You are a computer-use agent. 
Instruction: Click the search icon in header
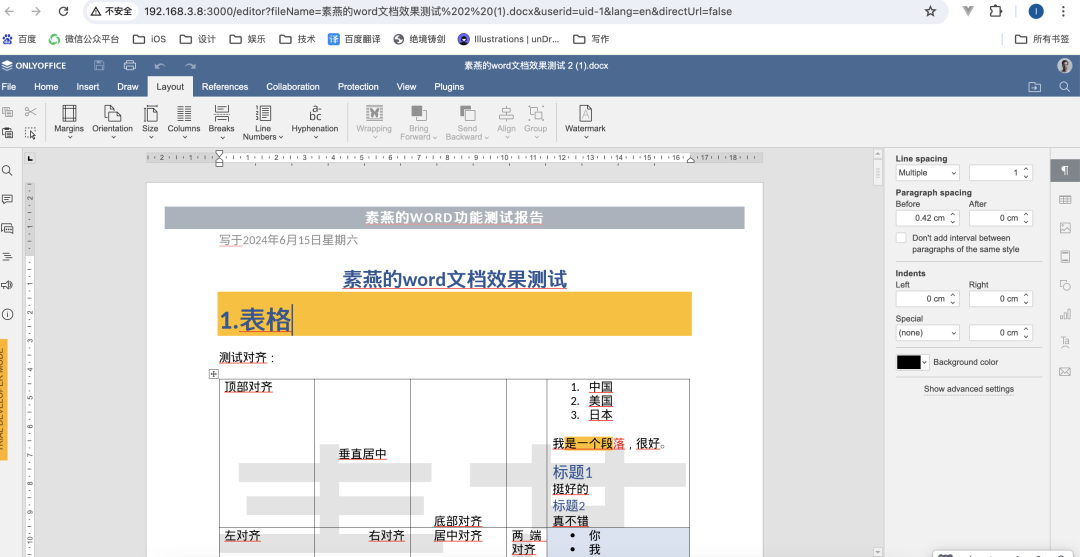click(1065, 87)
